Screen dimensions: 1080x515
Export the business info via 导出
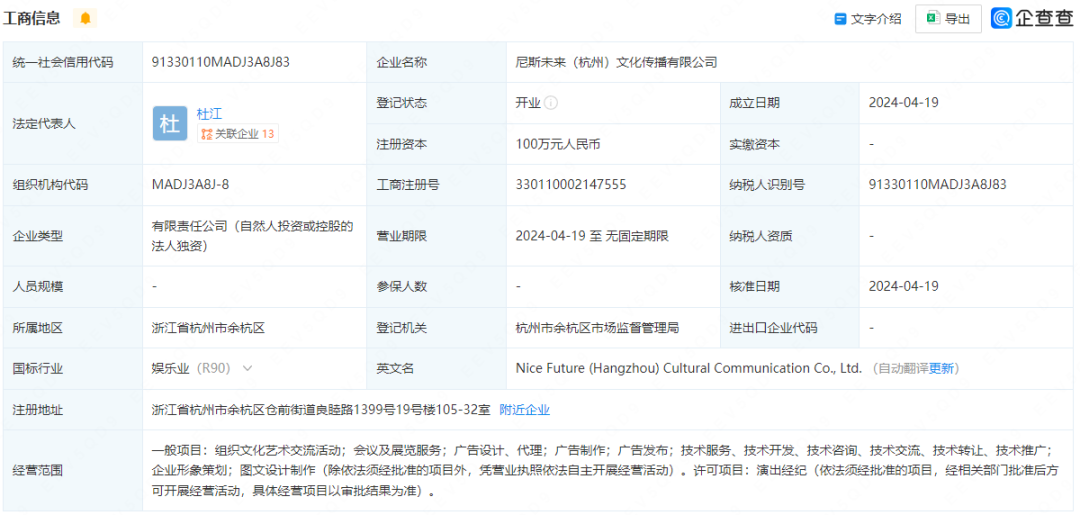click(948, 19)
